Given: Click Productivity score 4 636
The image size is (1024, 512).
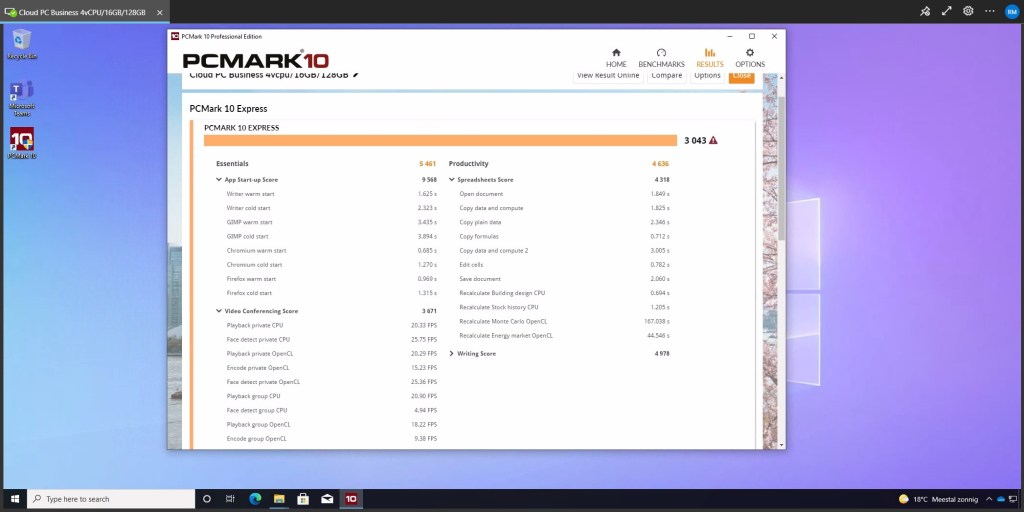Looking at the screenshot, I should coord(660,164).
